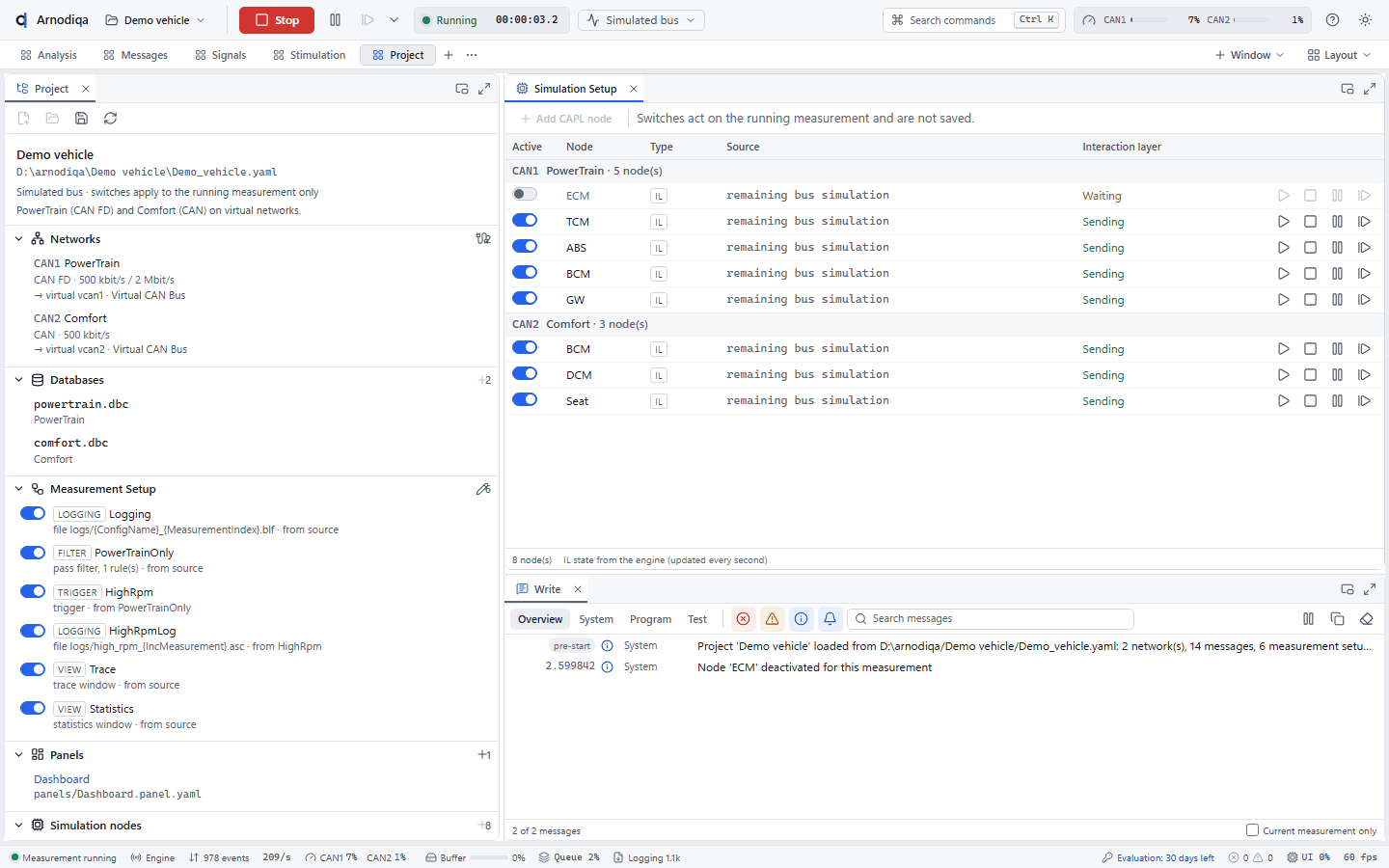Check Current measurement only checkbox
The image size is (1389, 868).
point(1252,829)
